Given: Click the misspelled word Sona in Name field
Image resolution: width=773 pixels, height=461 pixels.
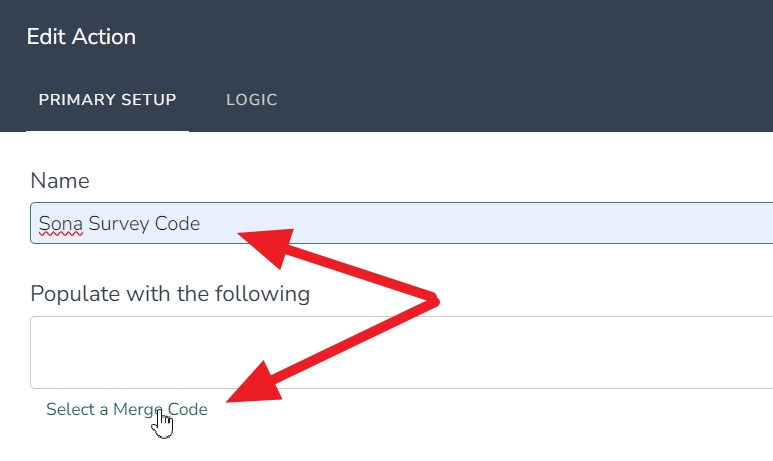Looking at the screenshot, I should click(x=61, y=224).
